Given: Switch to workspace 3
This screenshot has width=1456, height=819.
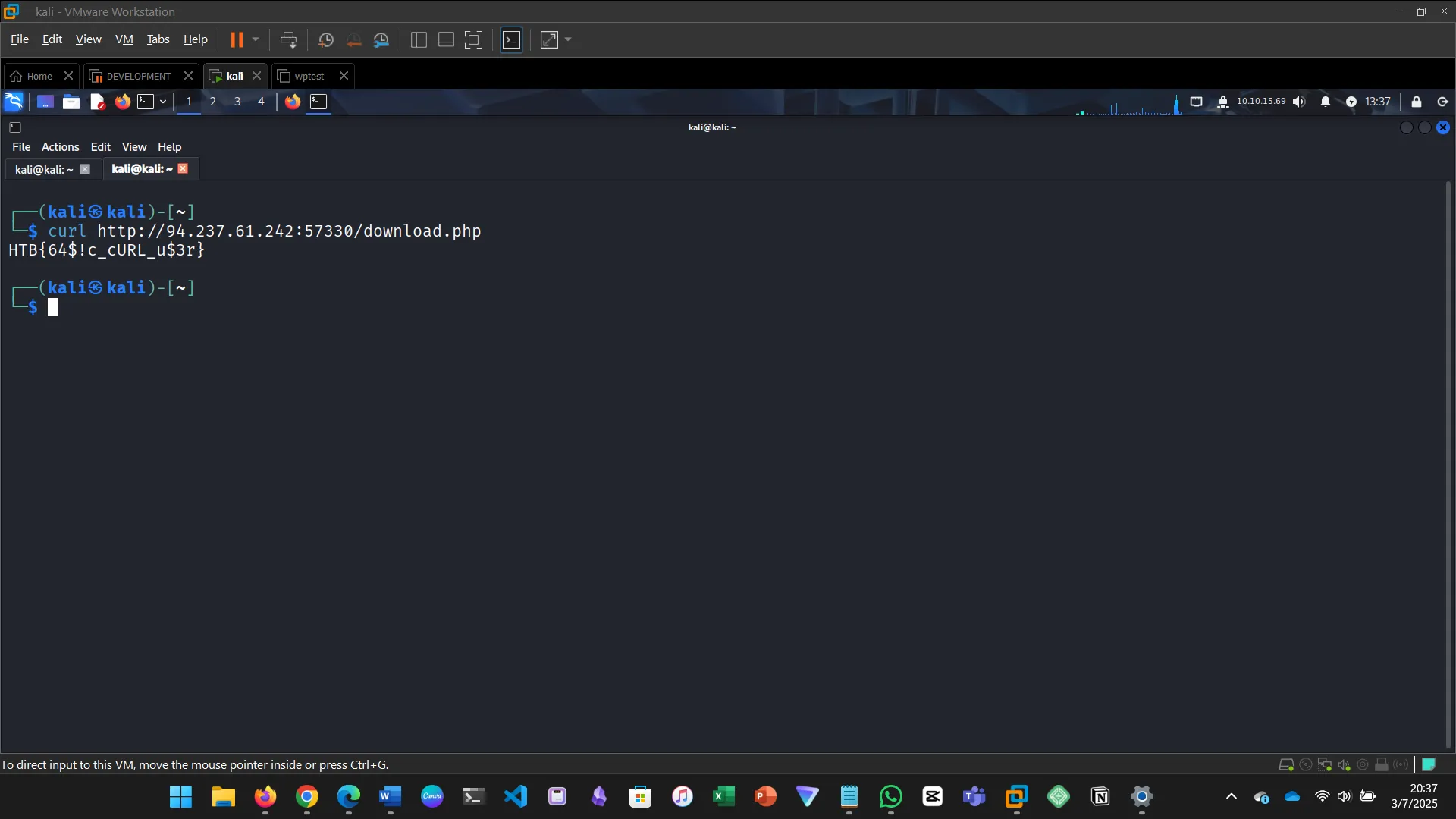Looking at the screenshot, I should coord(237,102).
